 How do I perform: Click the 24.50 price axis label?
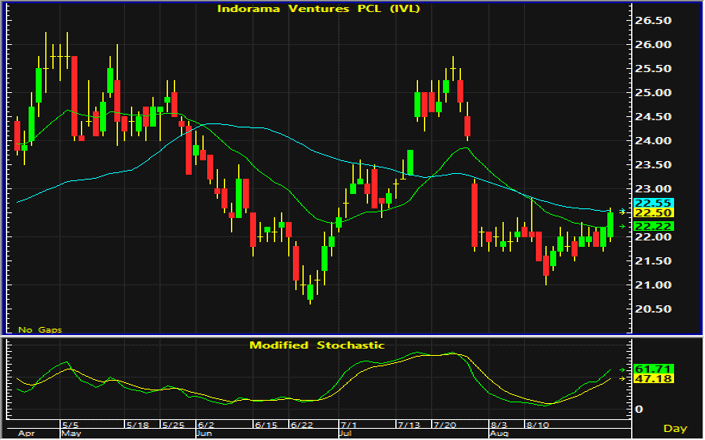click(653, 117)
